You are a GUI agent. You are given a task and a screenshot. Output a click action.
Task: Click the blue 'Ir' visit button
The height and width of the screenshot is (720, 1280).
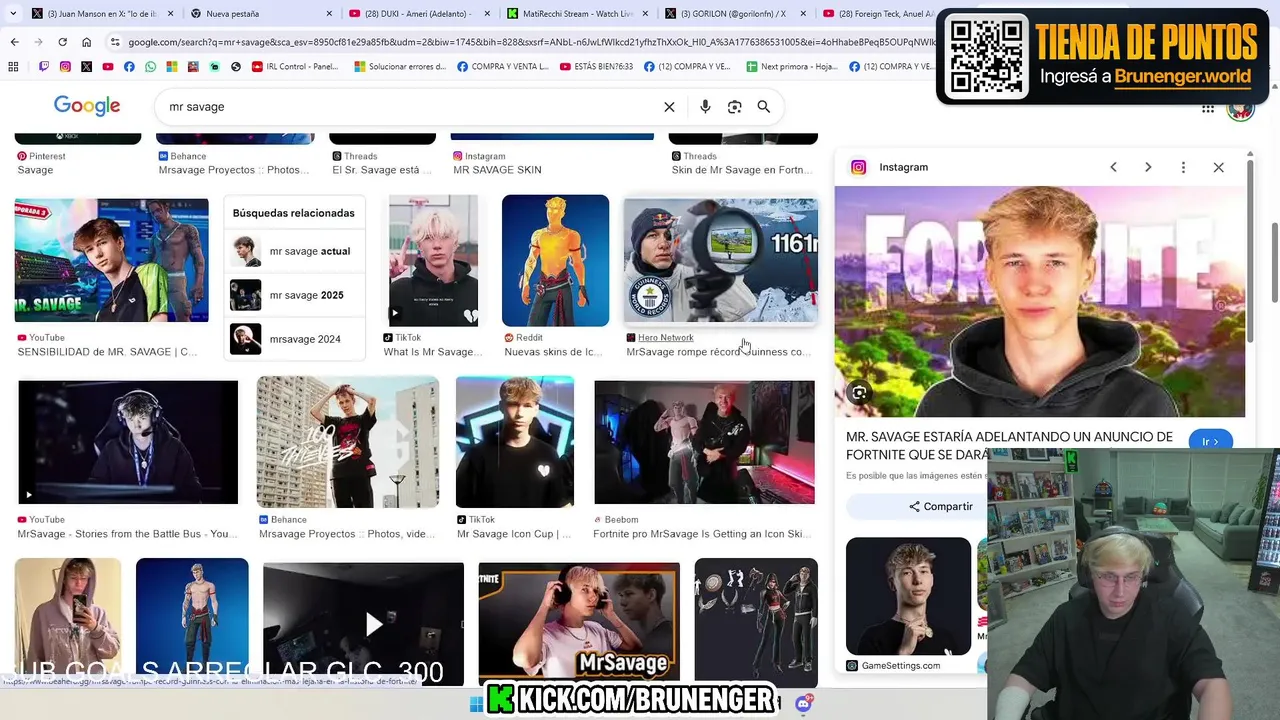[1210, 441]
